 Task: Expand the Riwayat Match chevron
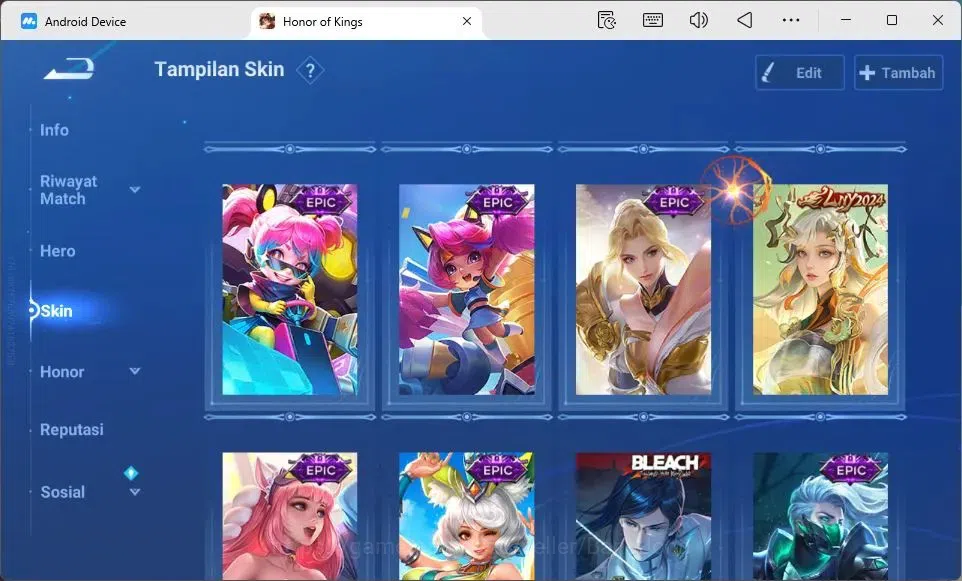[135, 190]
